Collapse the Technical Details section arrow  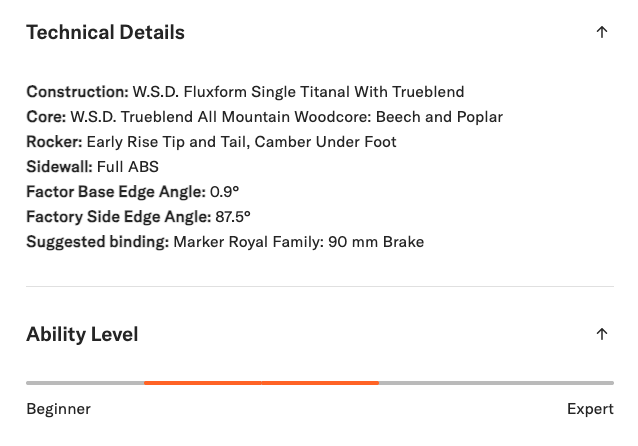click(x=601, y=32)
